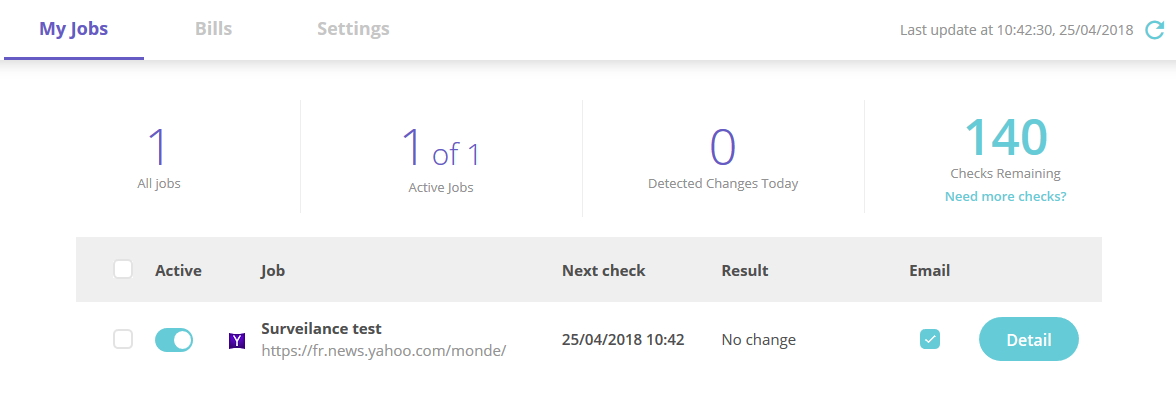Image resolution: width=1176 pixels, height=403 pixels.
Task: Click the Surveilance test job title
Action: pyautogui.click(x=322, y=328)
